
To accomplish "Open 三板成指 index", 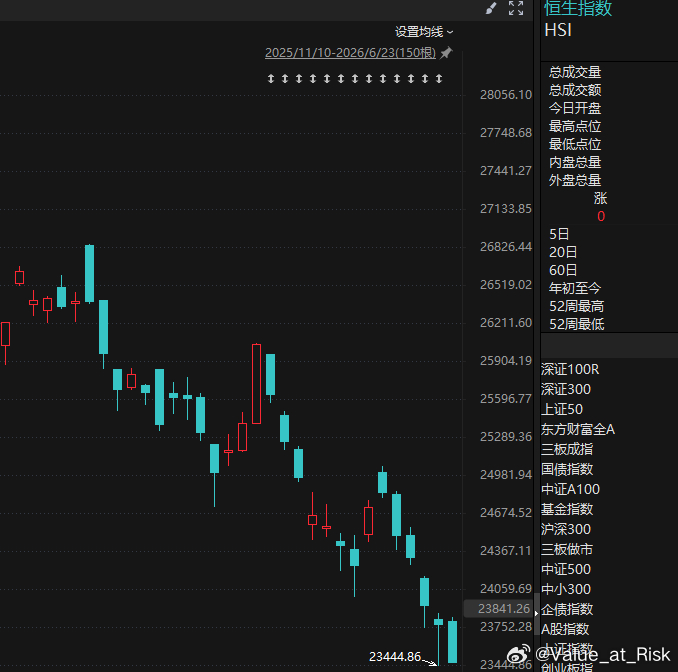I will coord(567,449).
